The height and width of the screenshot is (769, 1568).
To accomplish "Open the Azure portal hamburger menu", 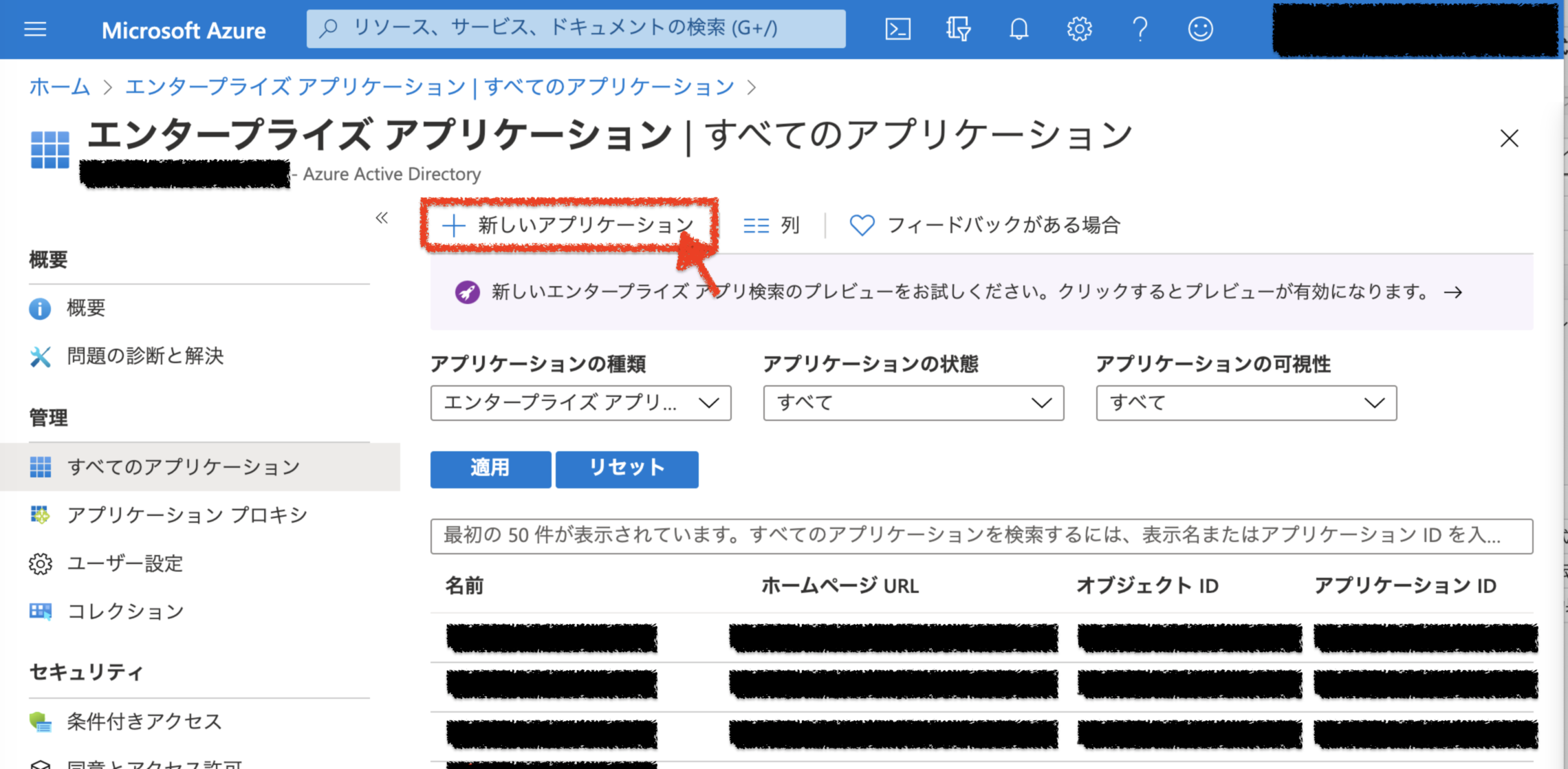I will click(34, 29).
